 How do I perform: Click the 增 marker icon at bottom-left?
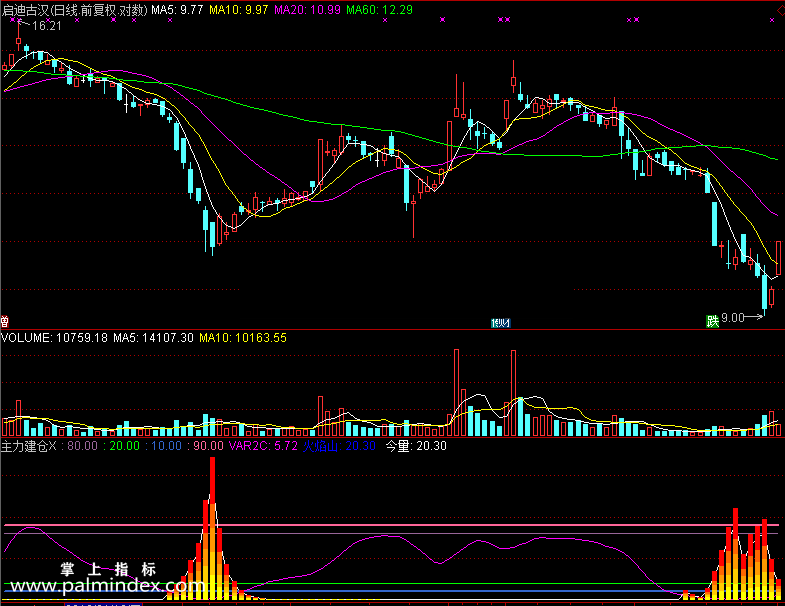click(5, 321)
